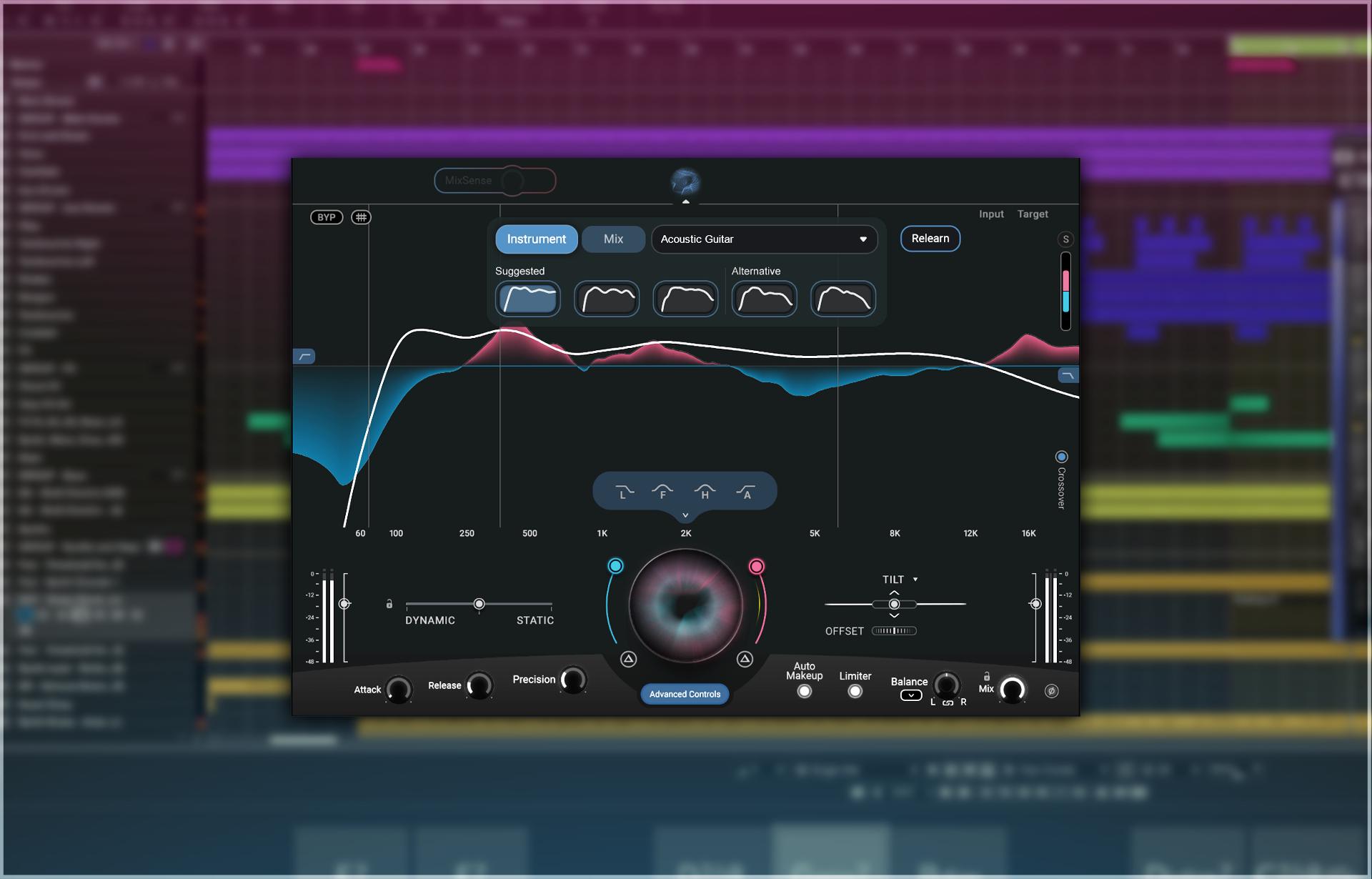Screen dimensions: 1372x879
Task: Toggle the BYP bypass button
Action: pyautogui.click(x=327, y=217)
